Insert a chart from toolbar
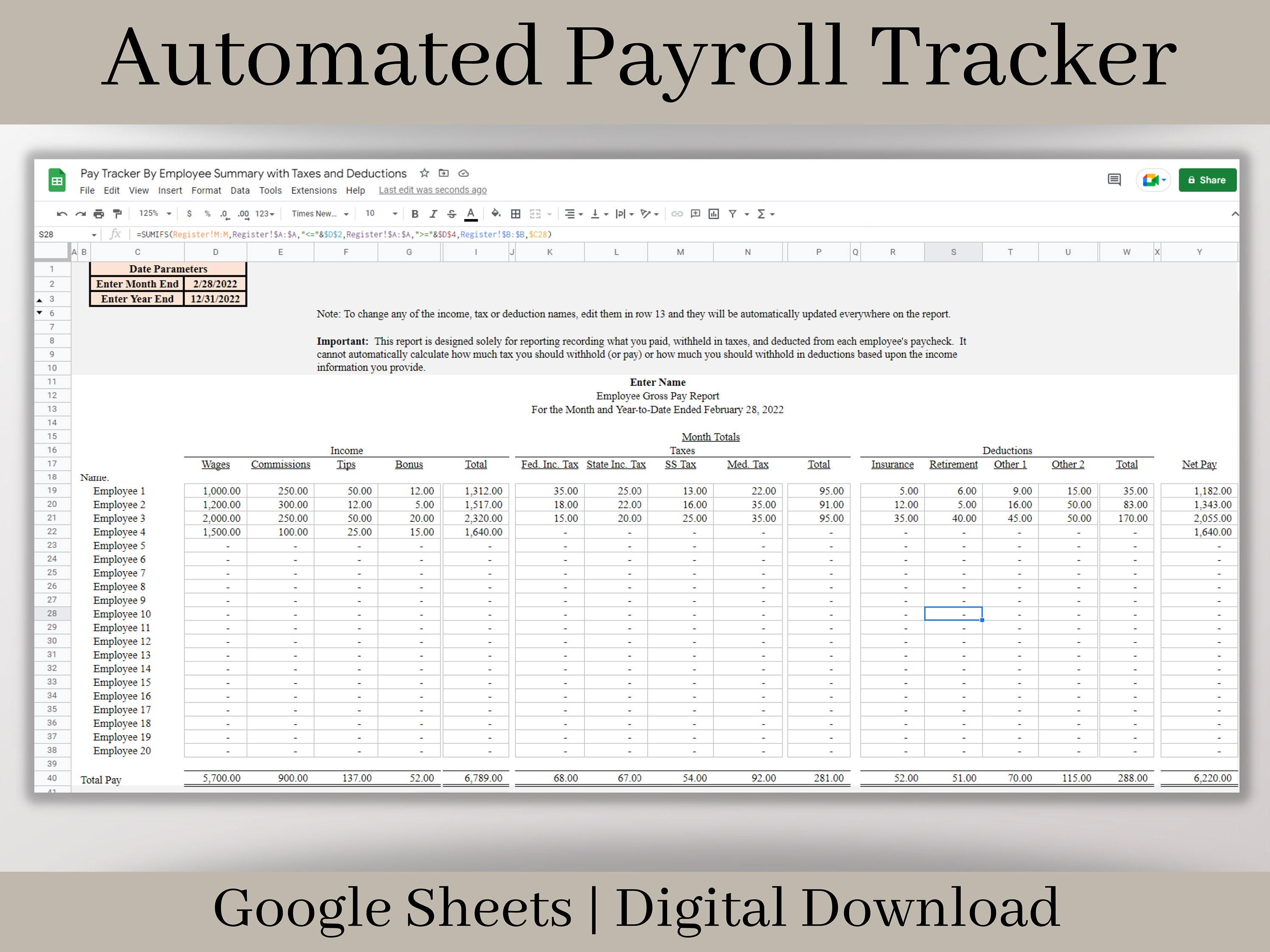The height and width of the screenshot is (952, 1270). (714, 214)
